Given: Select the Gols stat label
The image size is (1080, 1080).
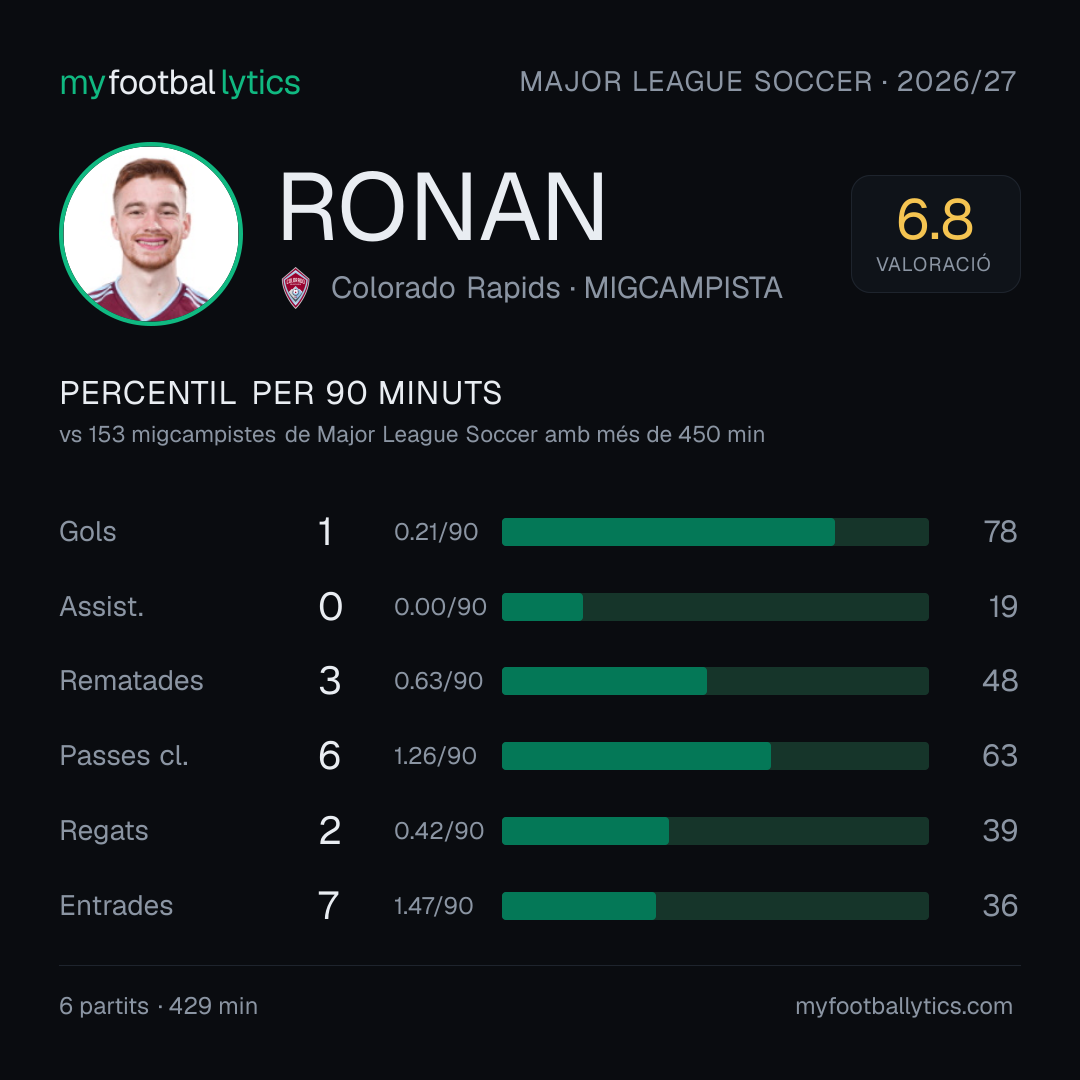Looking at the screenshot, I should [87, 532].
